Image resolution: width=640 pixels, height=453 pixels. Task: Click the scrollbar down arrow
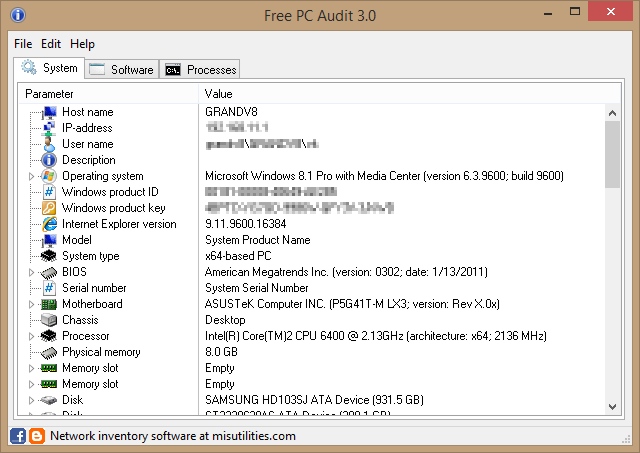pos(612,406)
